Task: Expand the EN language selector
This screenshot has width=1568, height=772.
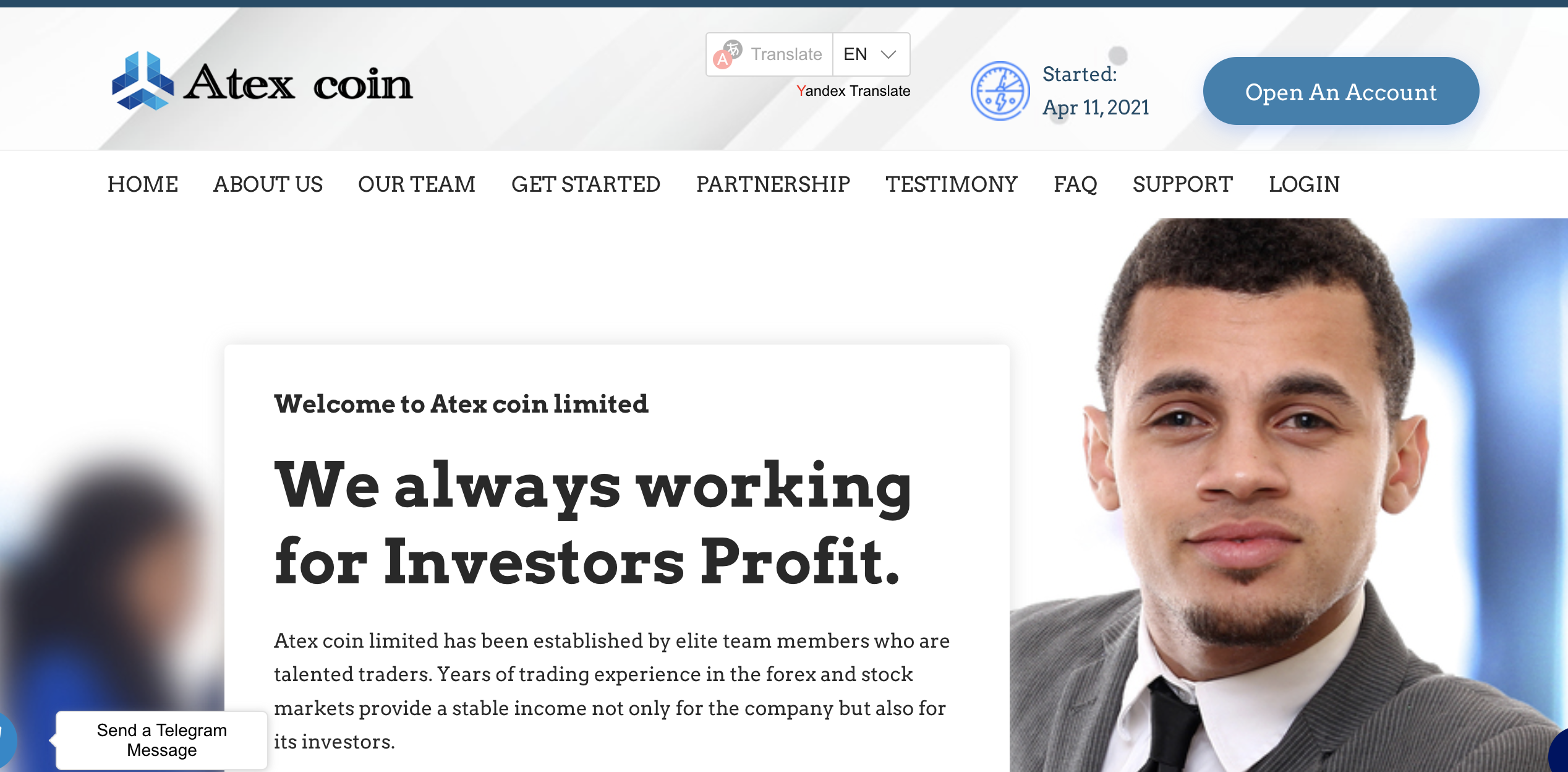Action: pos(856,54)
